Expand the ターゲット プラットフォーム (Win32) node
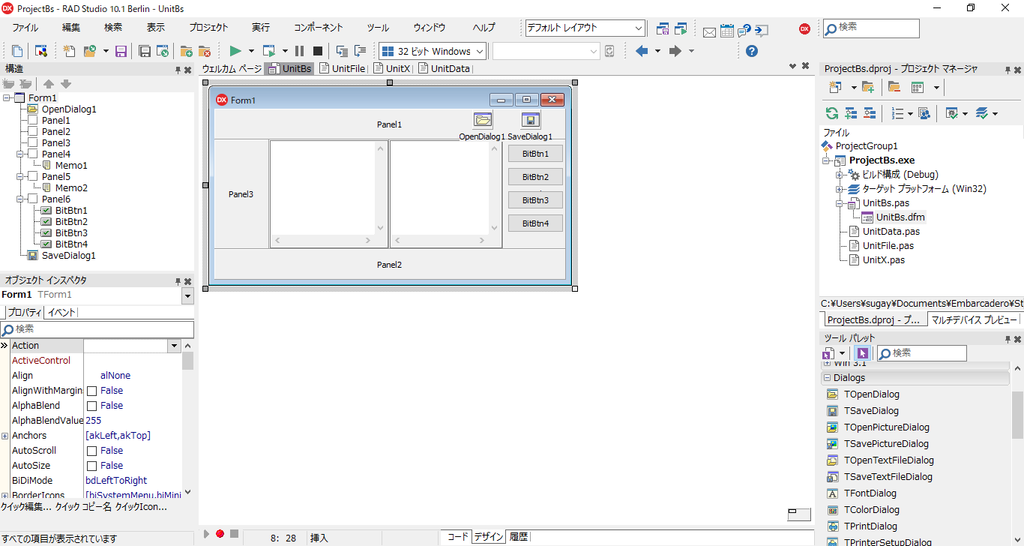 click(x=840, y=189)
